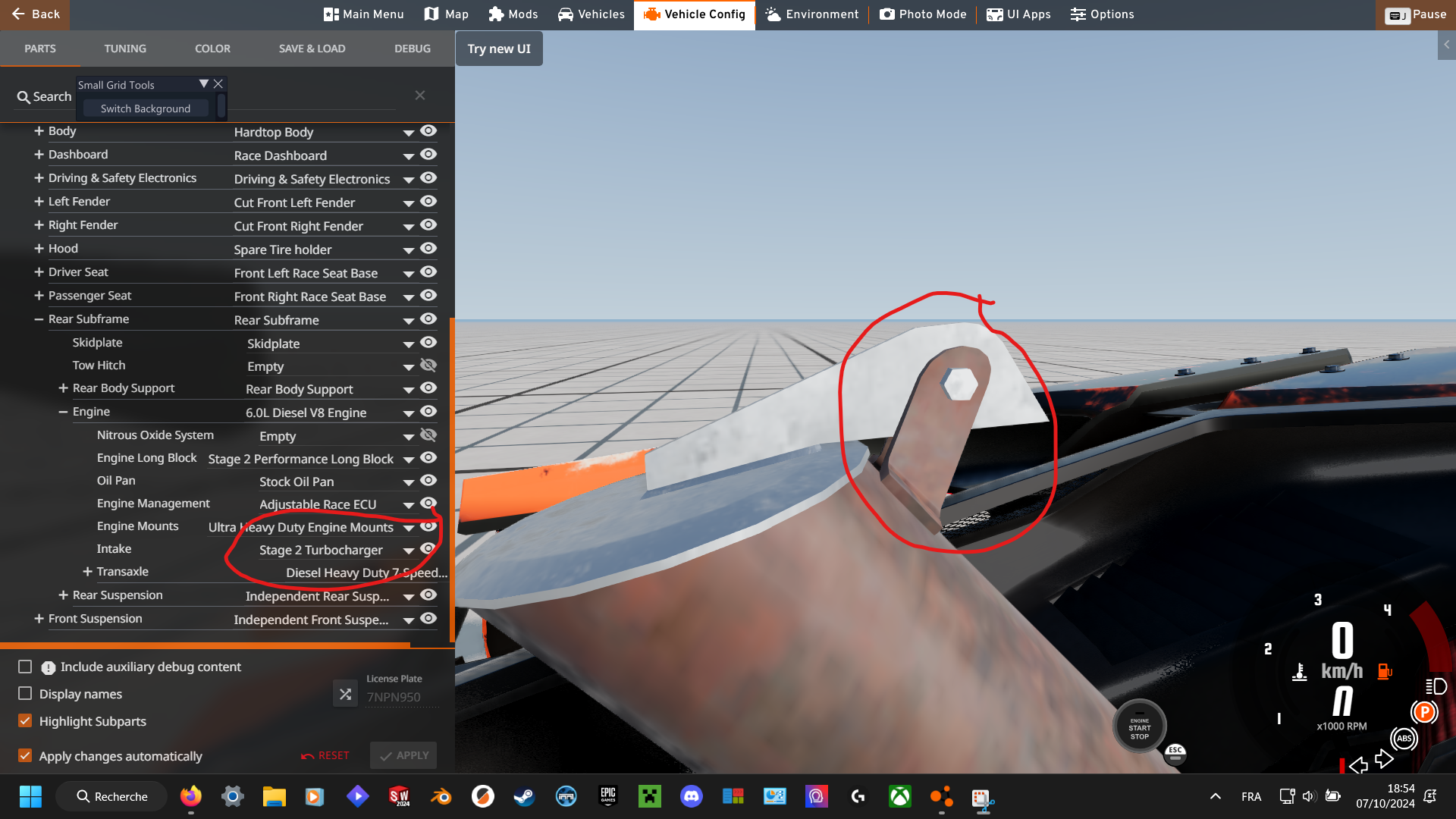Switch to the Tuning tab
Screen dimensions: 1456x819
point(125,49)
